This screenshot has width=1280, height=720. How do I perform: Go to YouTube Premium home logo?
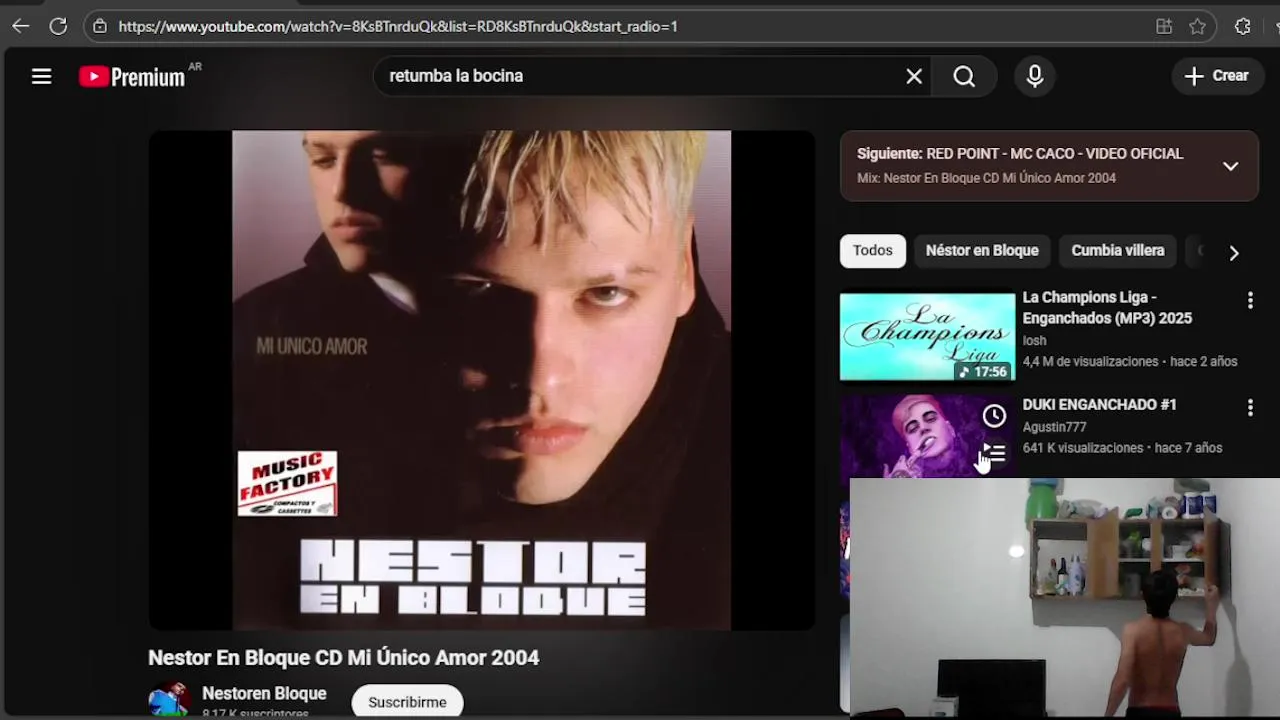[x=132, y=77]
